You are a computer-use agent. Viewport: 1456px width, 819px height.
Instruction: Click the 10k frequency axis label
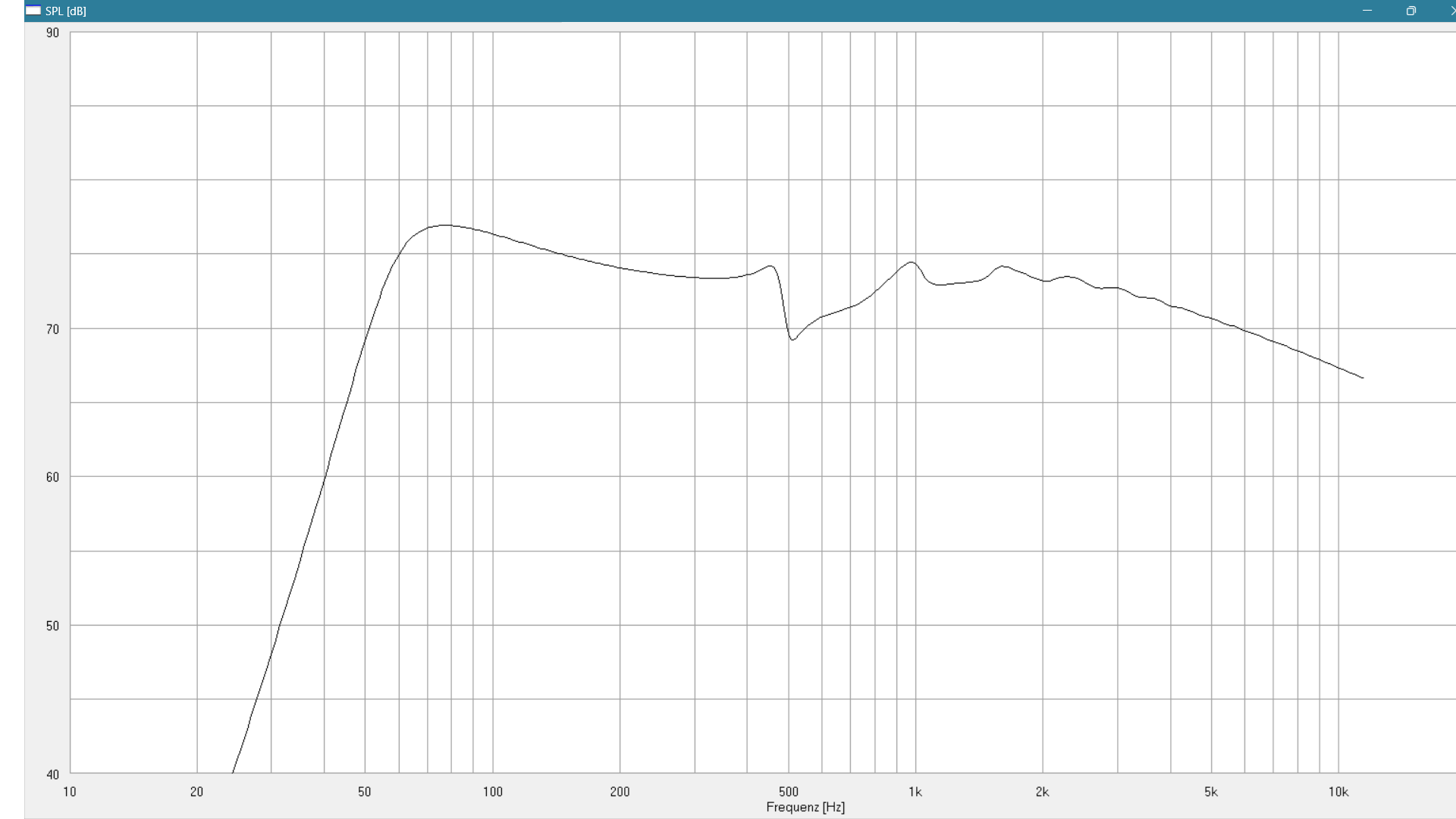pyautogui.click(x=1338, y=792)
